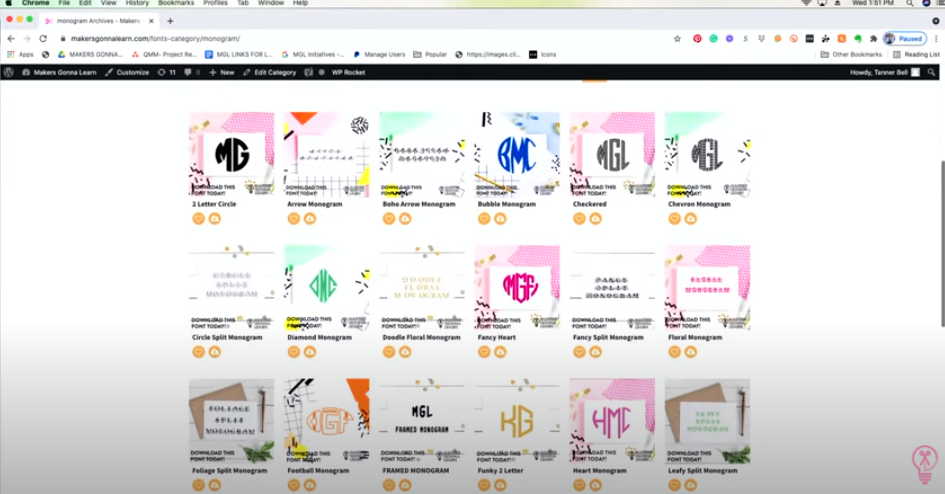Viewport: 945px width, 494px height.
Task: Open the Popular bookmarks folder
Action: (x=431, y=54)
